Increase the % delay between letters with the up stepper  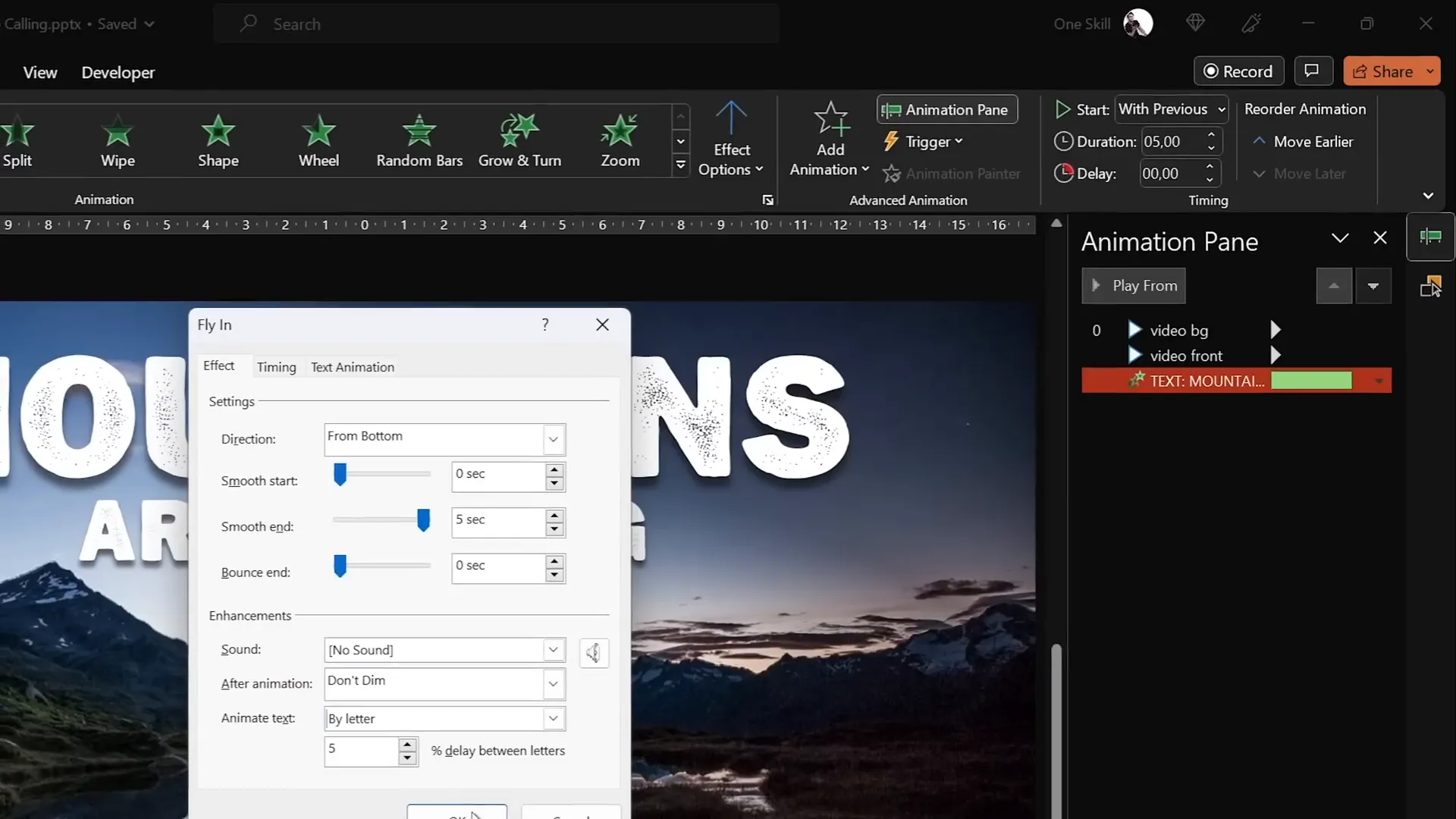pos(408,745)
